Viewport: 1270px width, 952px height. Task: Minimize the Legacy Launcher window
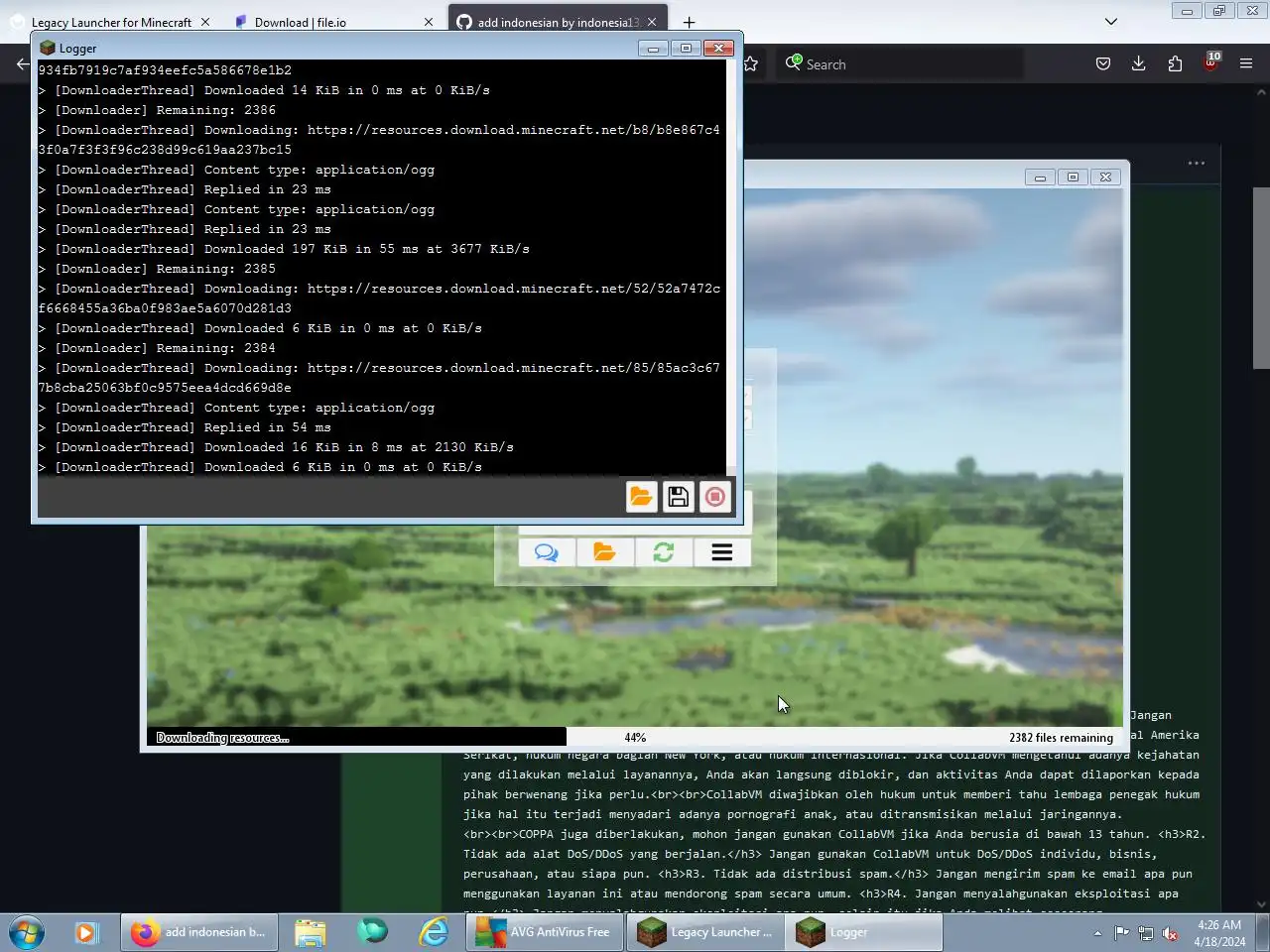1040,178
